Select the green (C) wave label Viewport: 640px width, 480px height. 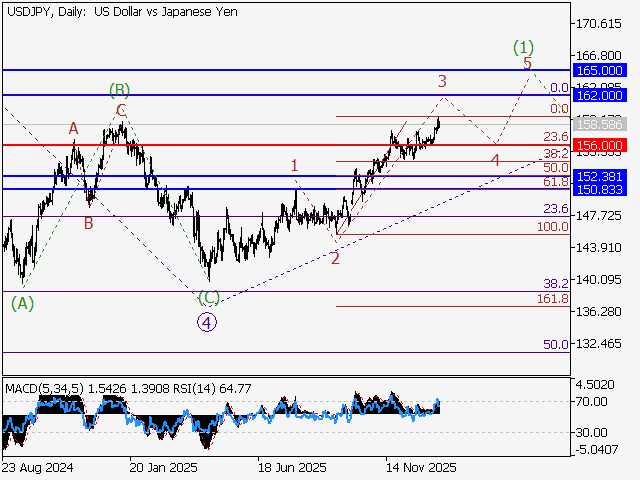point(208,297)
